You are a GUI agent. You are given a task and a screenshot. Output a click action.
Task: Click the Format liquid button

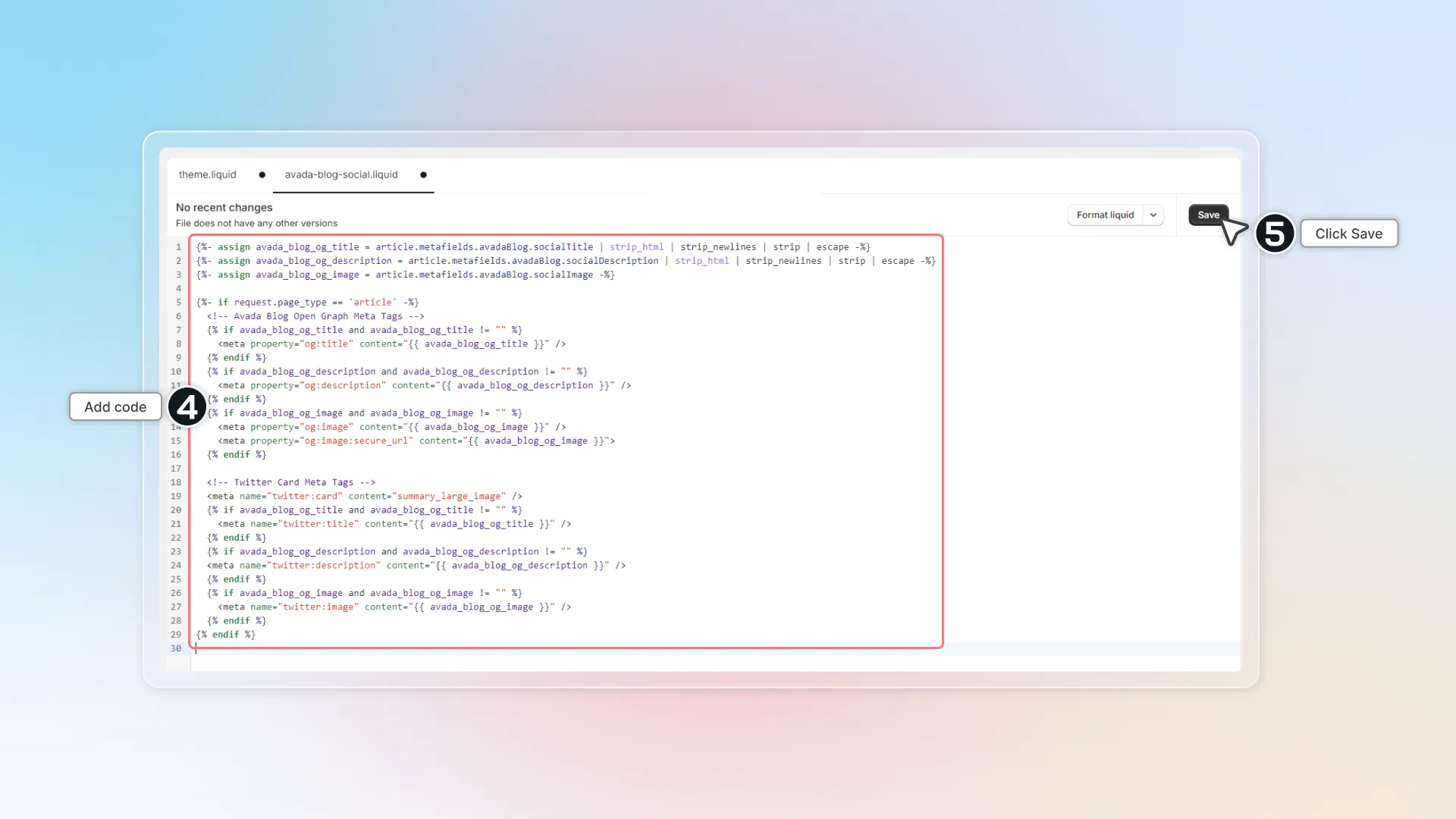(1105, 215)
